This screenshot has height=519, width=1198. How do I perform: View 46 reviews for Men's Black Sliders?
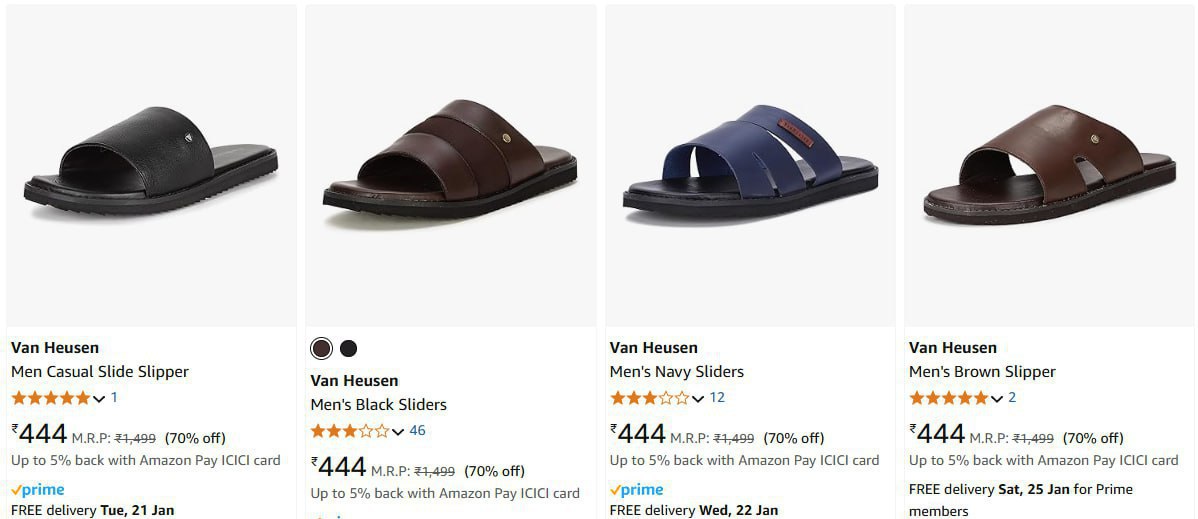417,431
